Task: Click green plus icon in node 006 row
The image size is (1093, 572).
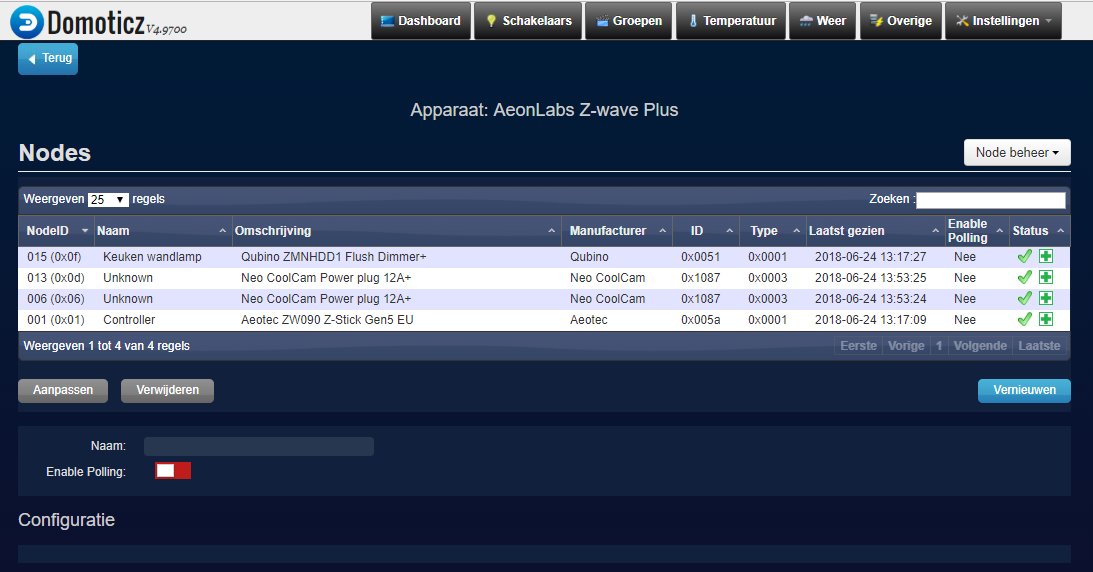Action: [1046, 298]
